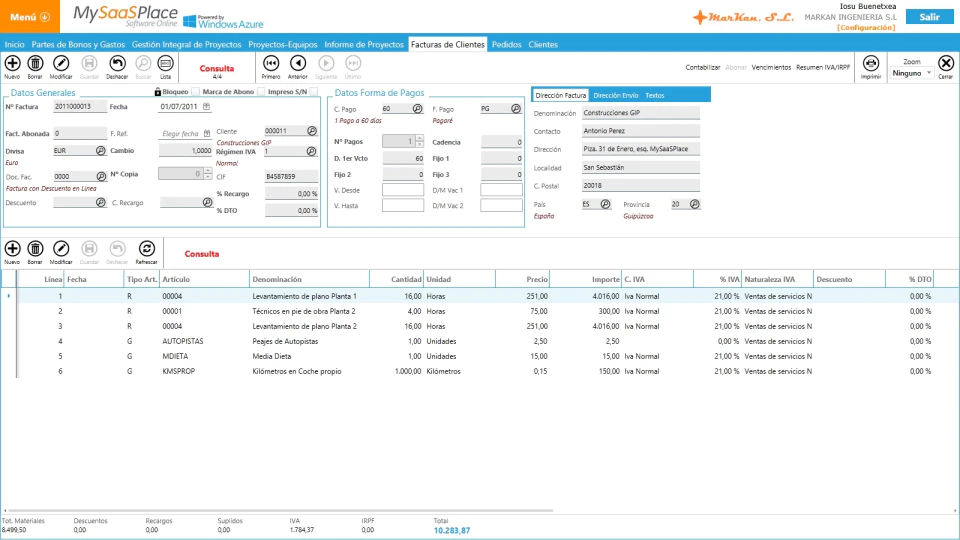
Task: Open Fecha calendar picker
Action: click(207, 107)
